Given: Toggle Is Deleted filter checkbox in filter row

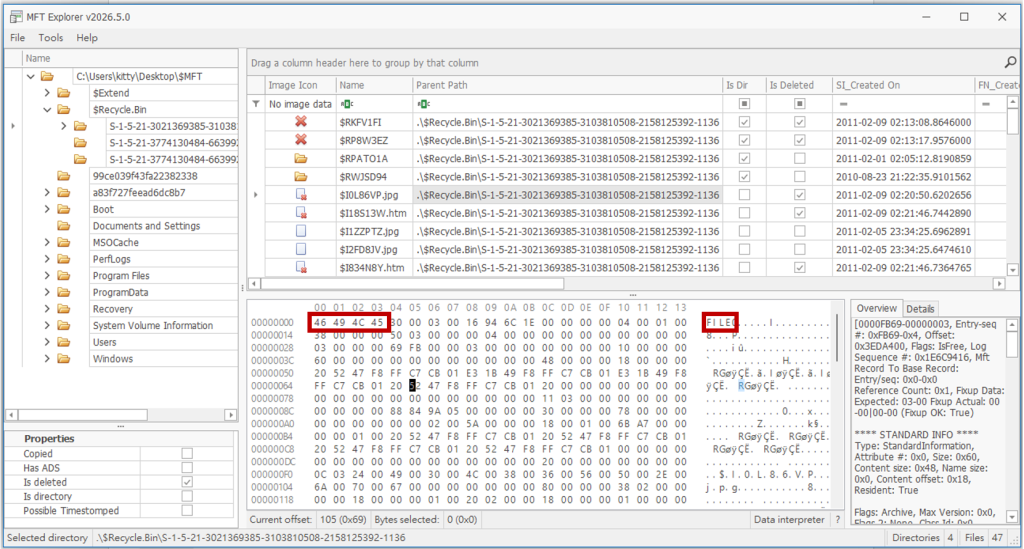Looking at the screenshot, I should click(x=799, y=104).
